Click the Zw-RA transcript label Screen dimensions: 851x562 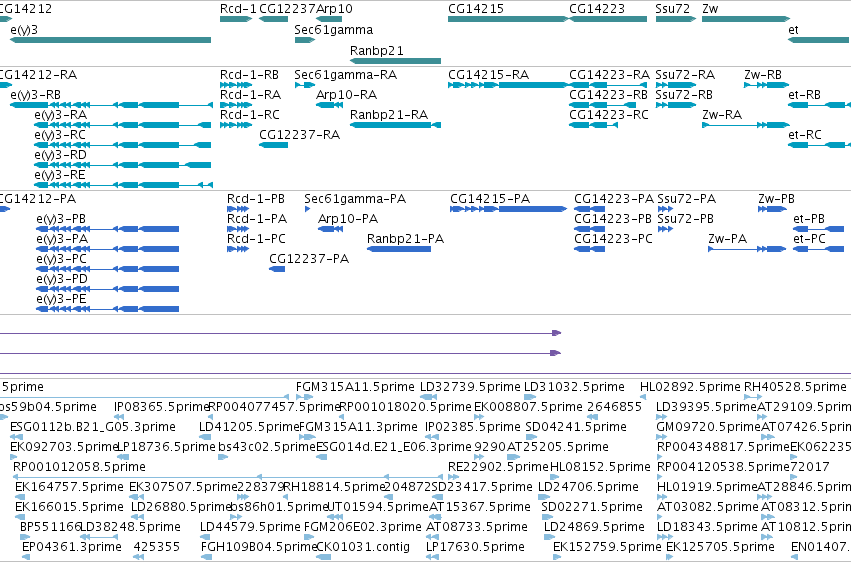[x=722, y=115]
